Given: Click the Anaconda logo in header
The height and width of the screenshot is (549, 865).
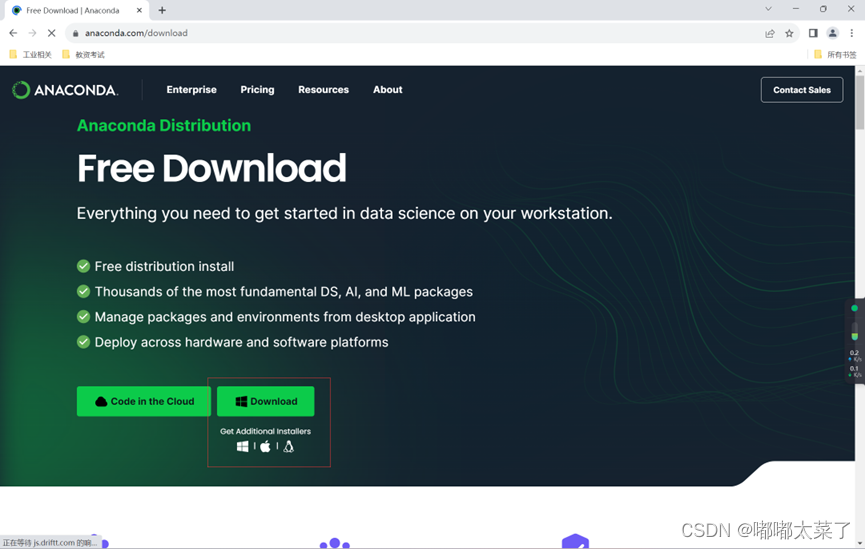Looking at the screenshot, I should coord(65,90).
